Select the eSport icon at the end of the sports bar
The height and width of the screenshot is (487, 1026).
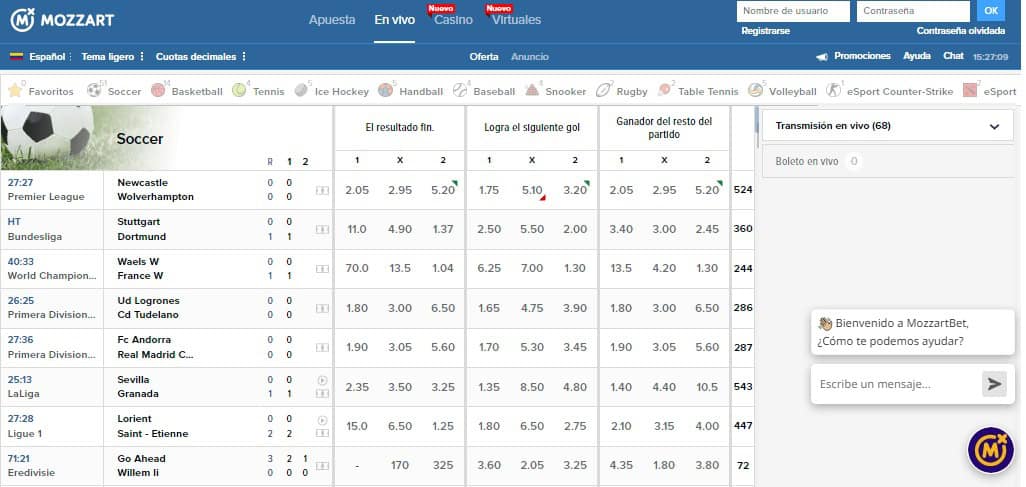tap(970, 90)
